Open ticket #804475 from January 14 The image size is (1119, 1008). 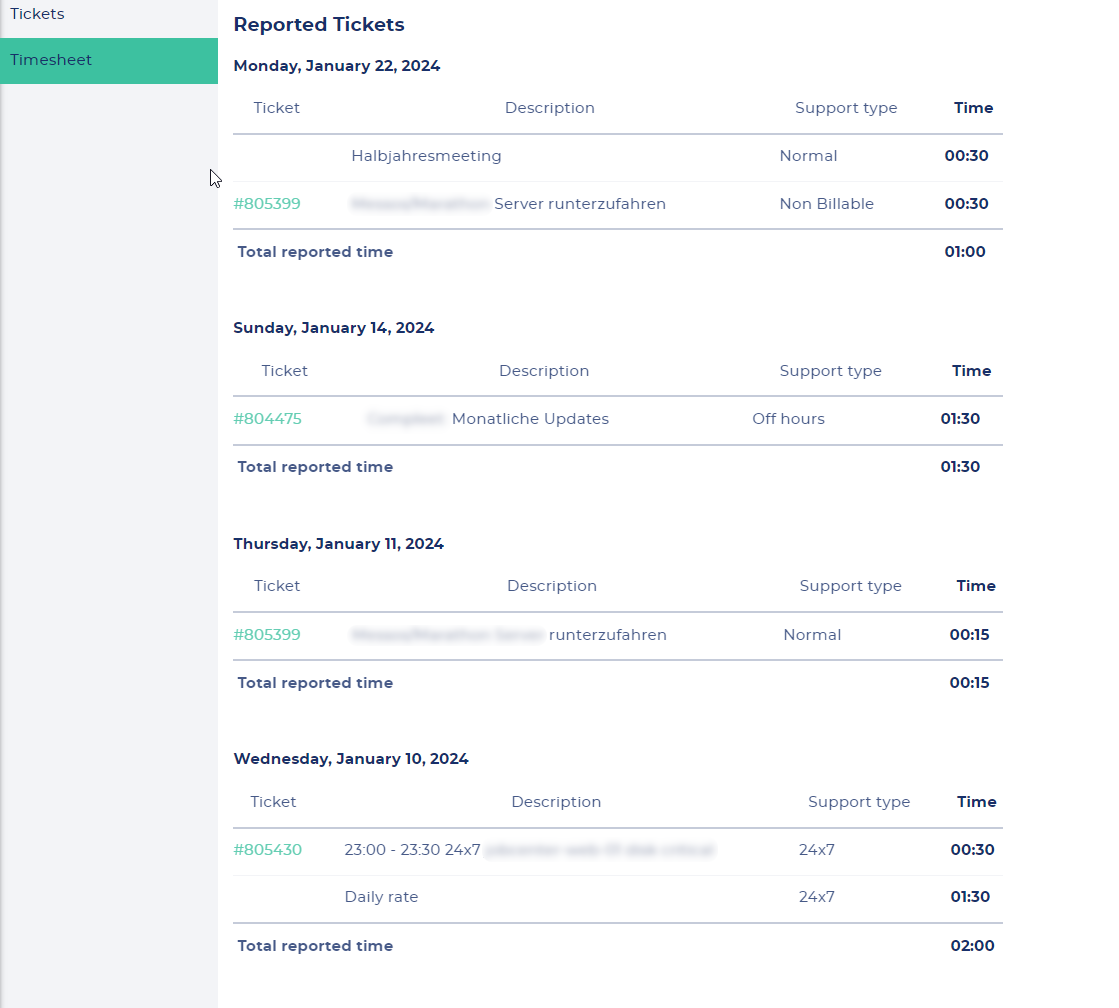pos(267,419)
